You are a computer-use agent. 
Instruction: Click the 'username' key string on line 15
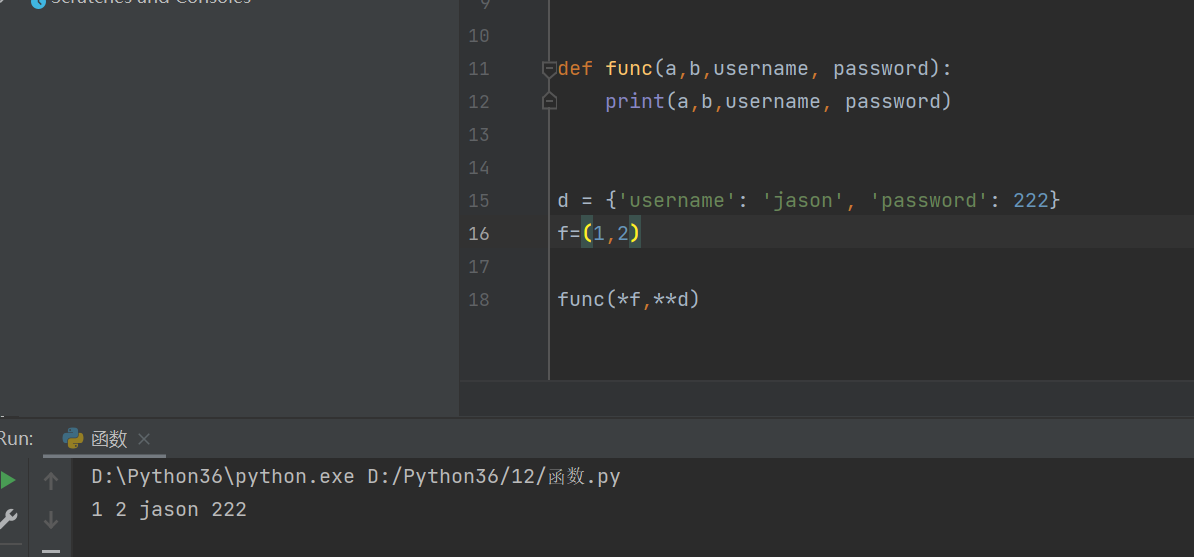tap(678, 201)
